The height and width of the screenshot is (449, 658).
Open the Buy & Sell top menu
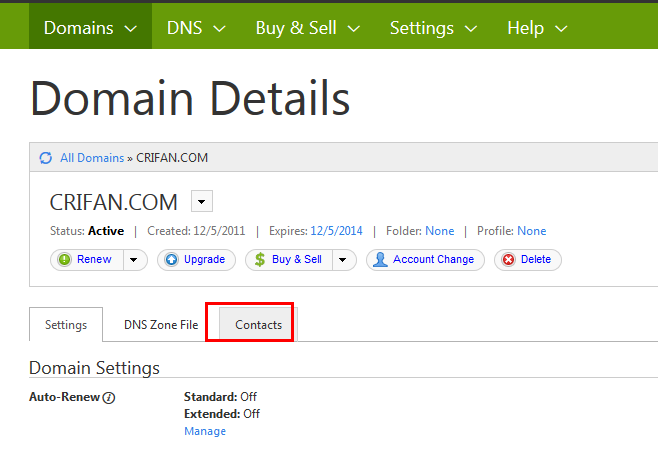[308, 28]
